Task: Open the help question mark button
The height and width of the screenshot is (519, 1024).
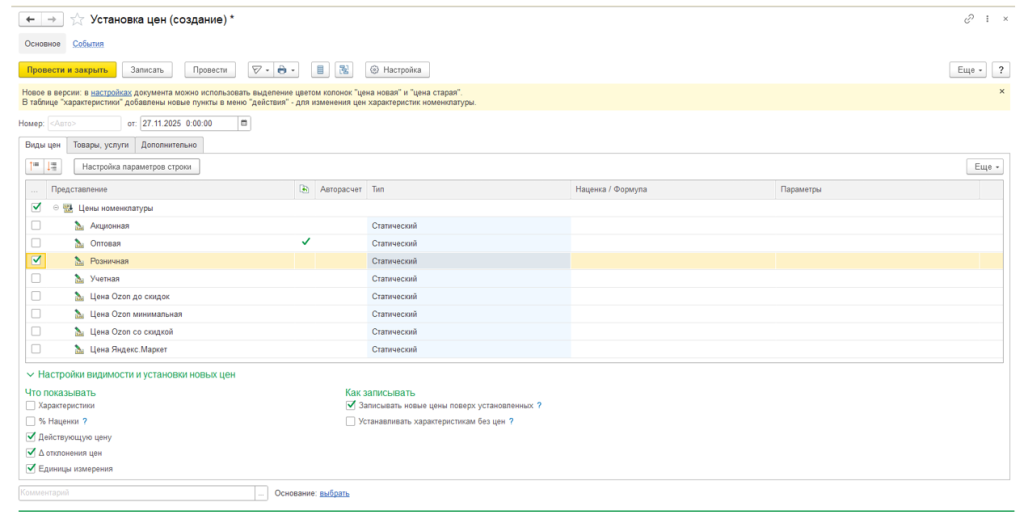Action: 1000,70
